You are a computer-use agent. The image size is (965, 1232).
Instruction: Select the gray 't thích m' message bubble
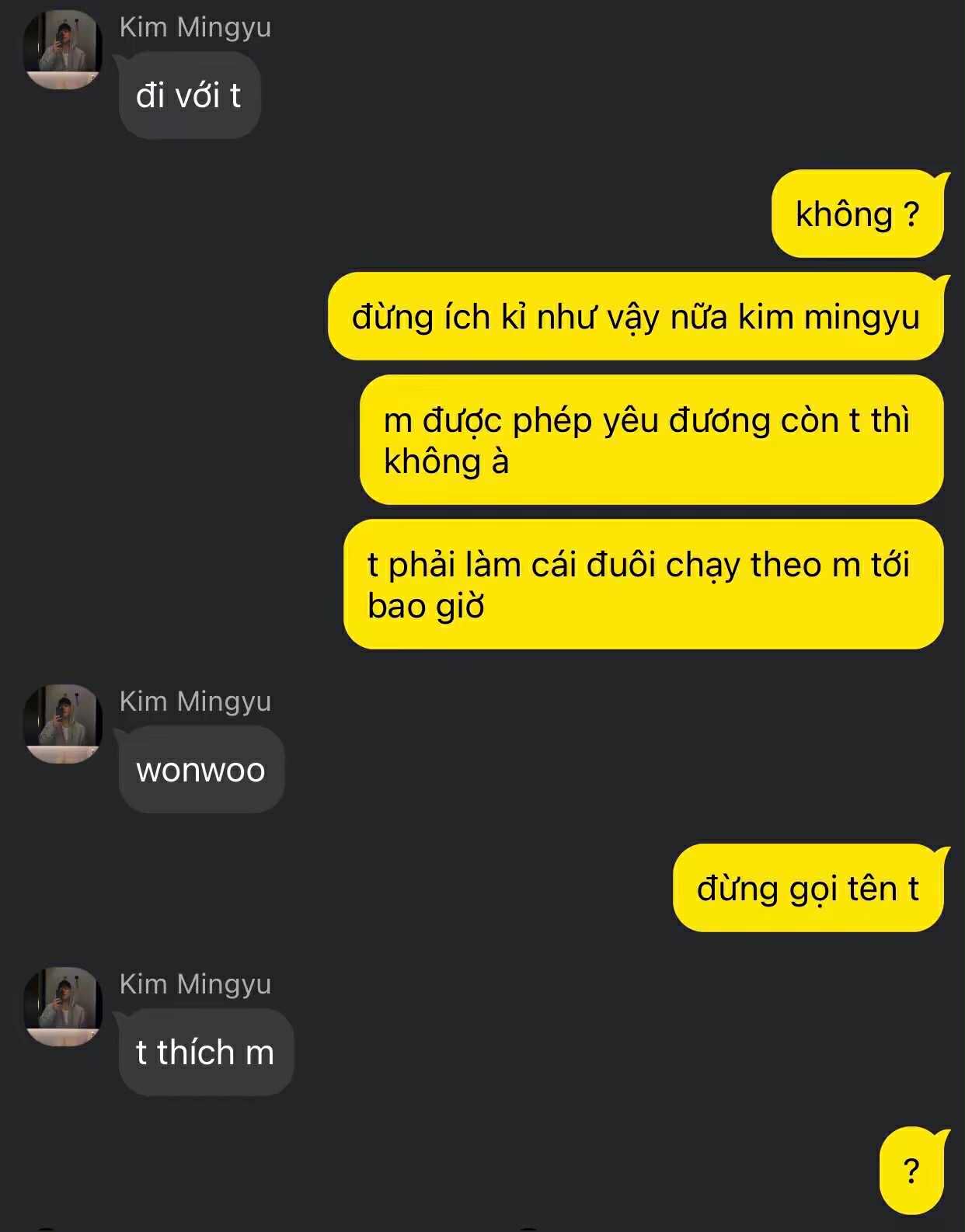pos(206,1053)
